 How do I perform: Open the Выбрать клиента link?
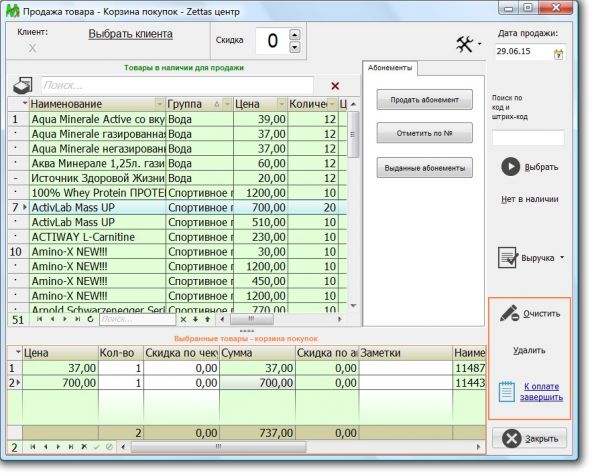[x=130, y=34]
